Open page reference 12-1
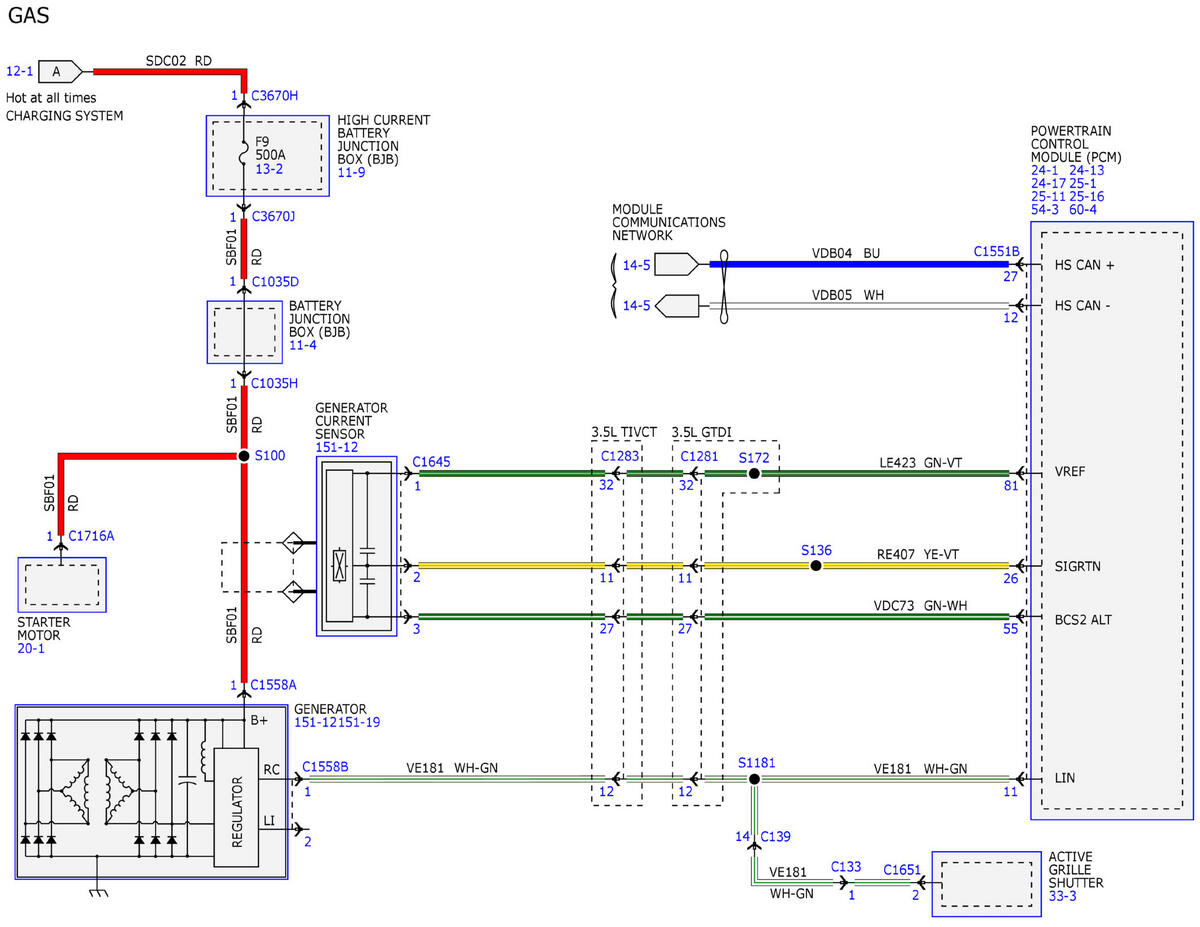 tap(20, 71)
